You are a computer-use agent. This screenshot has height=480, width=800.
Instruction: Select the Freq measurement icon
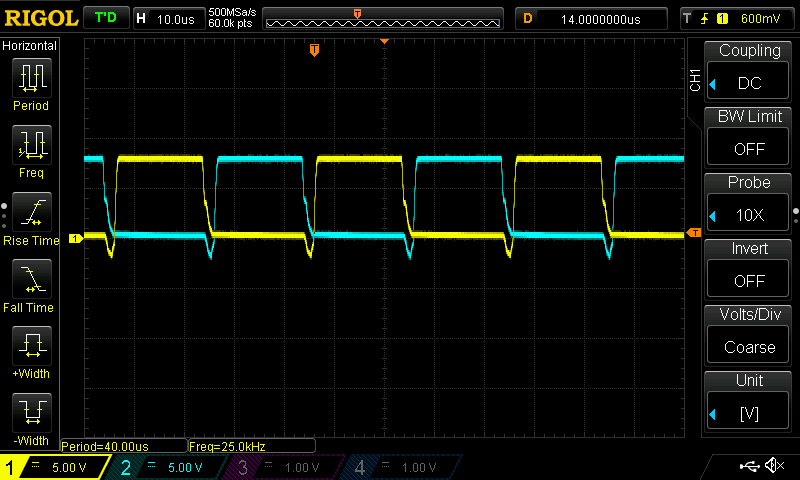tap(32, 144)
